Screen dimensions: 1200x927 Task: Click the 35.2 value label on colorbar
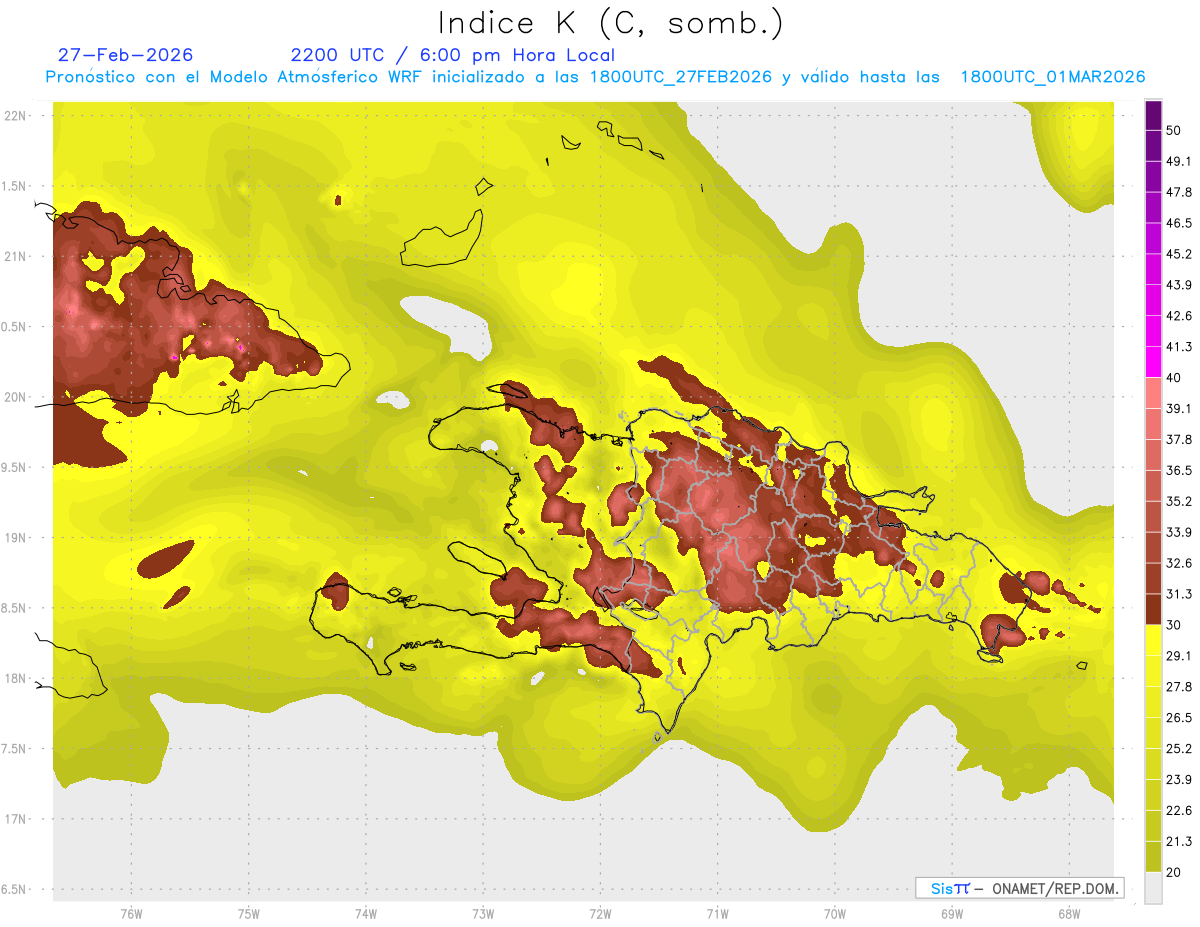coord(1179,501)
